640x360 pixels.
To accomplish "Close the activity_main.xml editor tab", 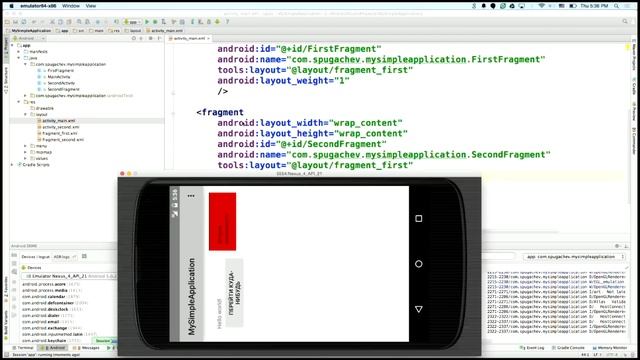I will click(208, 38).
